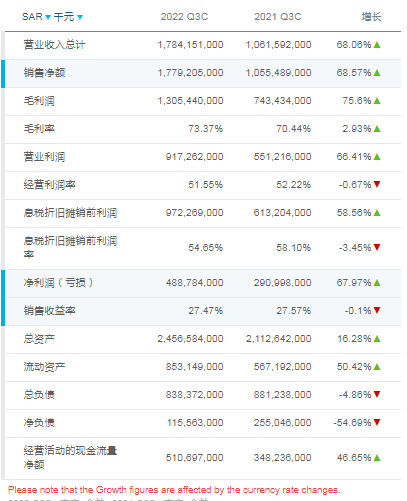Click the 增长 column header

tap(371, 17)
